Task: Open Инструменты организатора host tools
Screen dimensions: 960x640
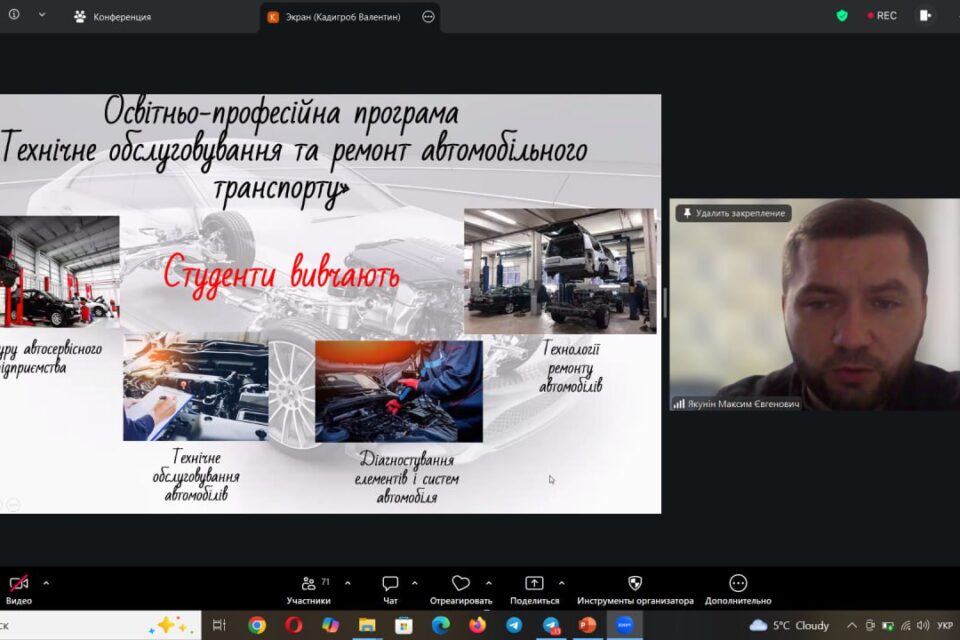Action: pyautogui.click(x=635, y=590)
